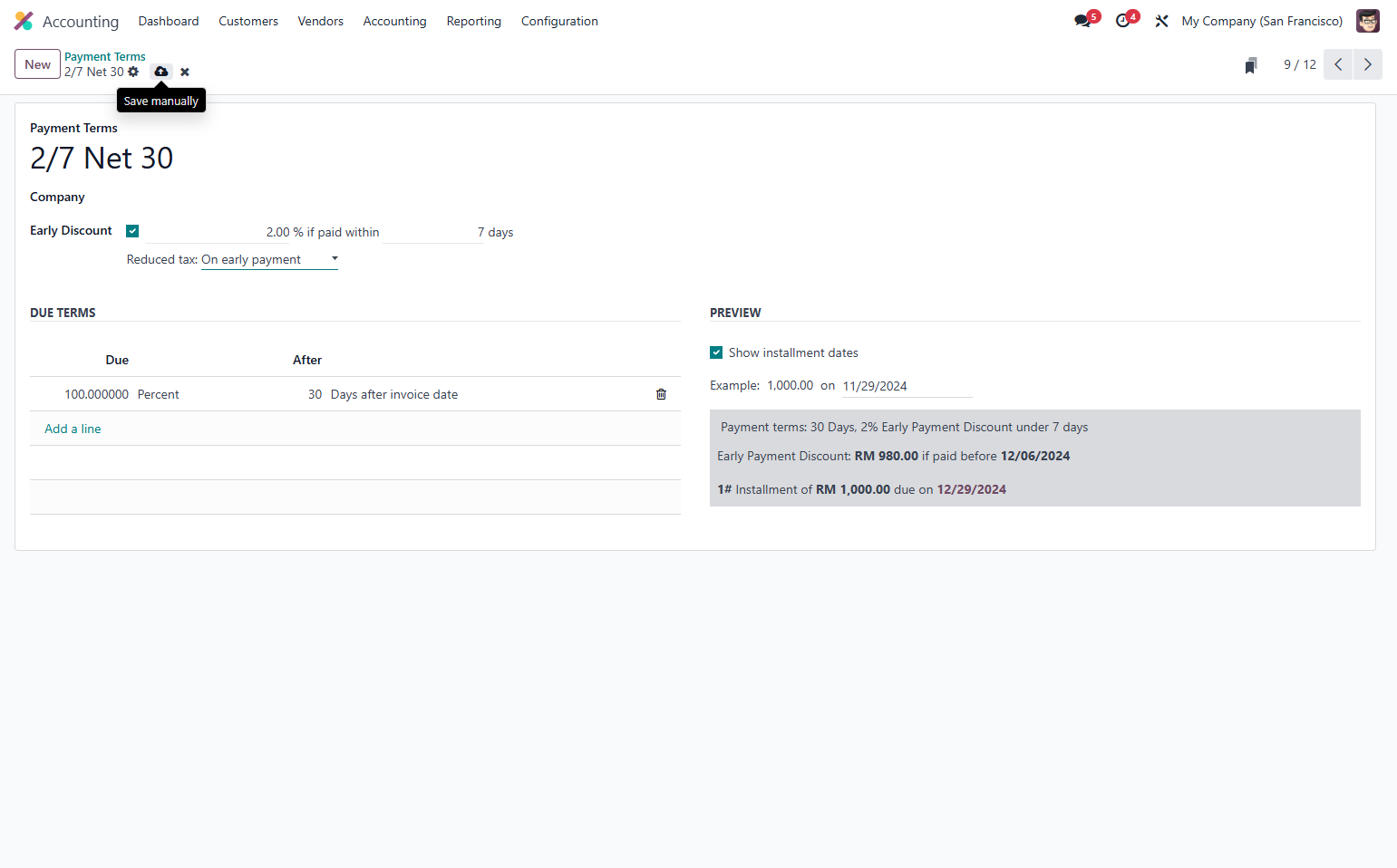Screen dimensions: 1397x868
Task: Toggle Show installment dates checkbox
Action: (x=716, y=352)
